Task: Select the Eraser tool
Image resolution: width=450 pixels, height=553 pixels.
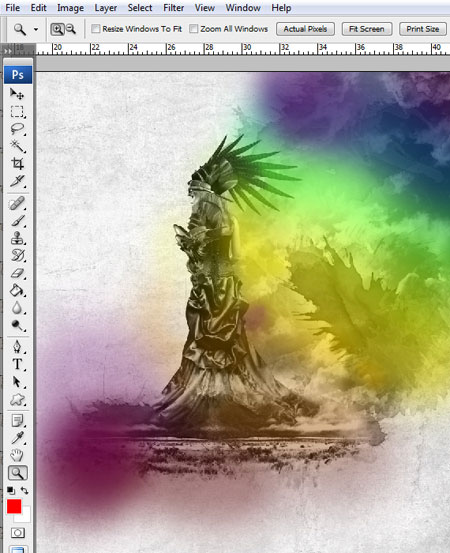Action: 17,273
